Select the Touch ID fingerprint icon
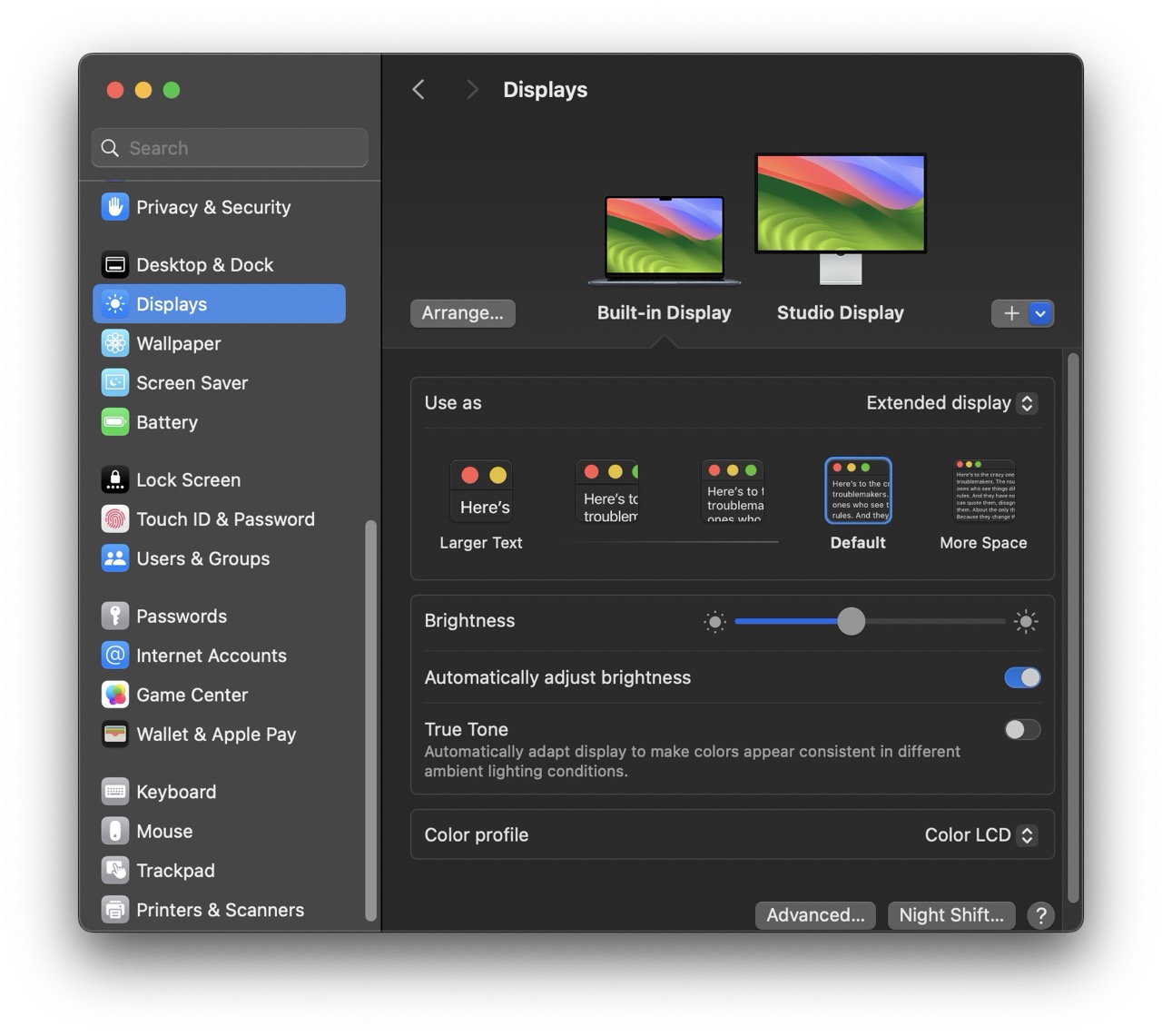Viewport: 1162px width, 1036px height. tap(115, 519)
